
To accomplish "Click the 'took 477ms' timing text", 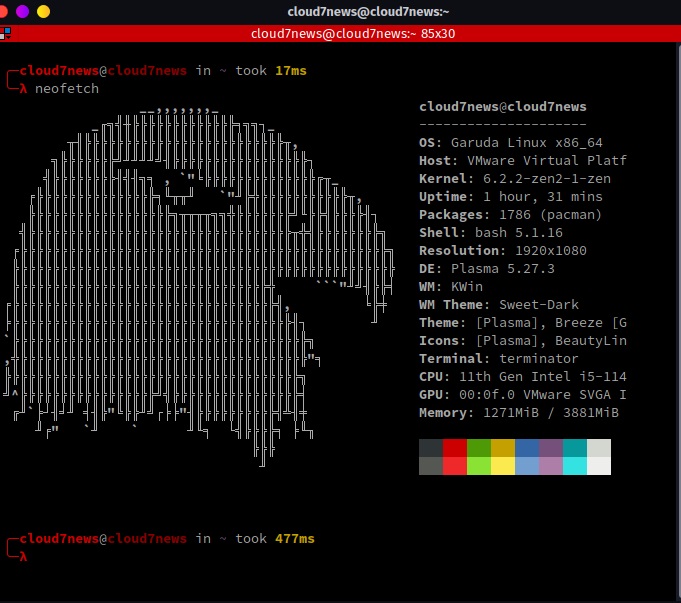I will tap(274, 539).
